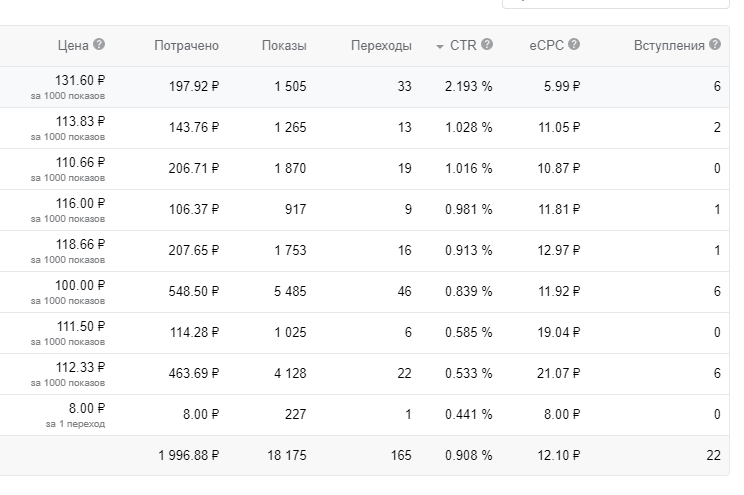
Task: Sort by the Цена column header
Action: click(x=73, y=46)
